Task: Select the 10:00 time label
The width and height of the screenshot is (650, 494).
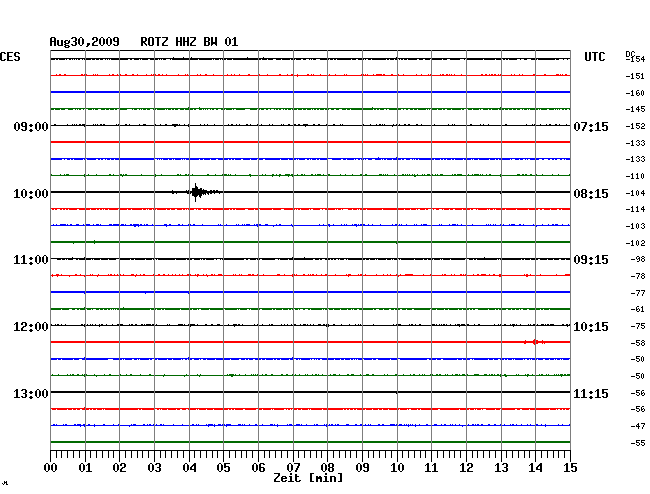Action: [x=31, y=194]
